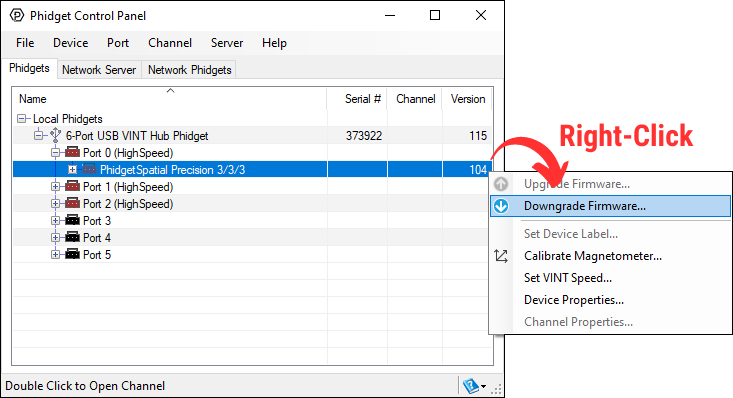This screenshot has height=398, width=733.
Task: Expand the Port 3 node
Action: (x=55, y=220)
